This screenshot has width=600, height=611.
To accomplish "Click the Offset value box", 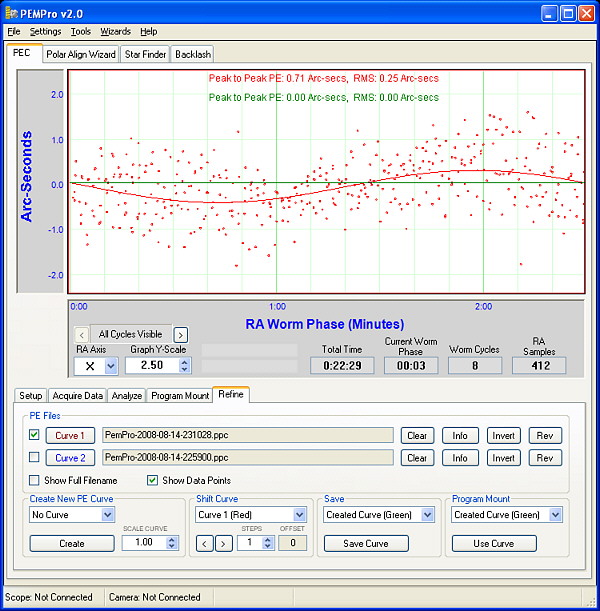I will coord(293,543).
